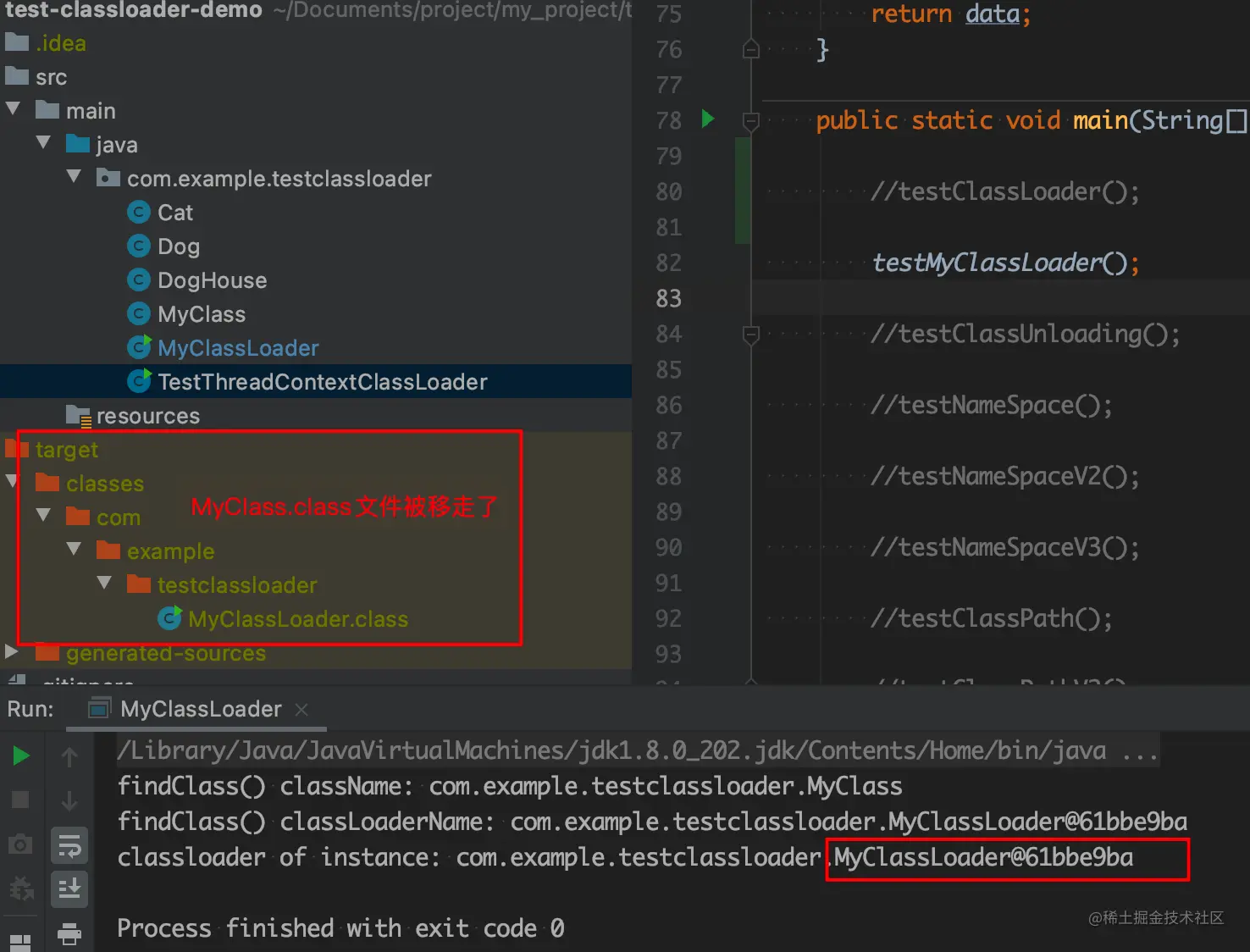Collapse the com.example.testclassloader package
Viewport: 1250px width, 952px height.
(x=75, y=177)
